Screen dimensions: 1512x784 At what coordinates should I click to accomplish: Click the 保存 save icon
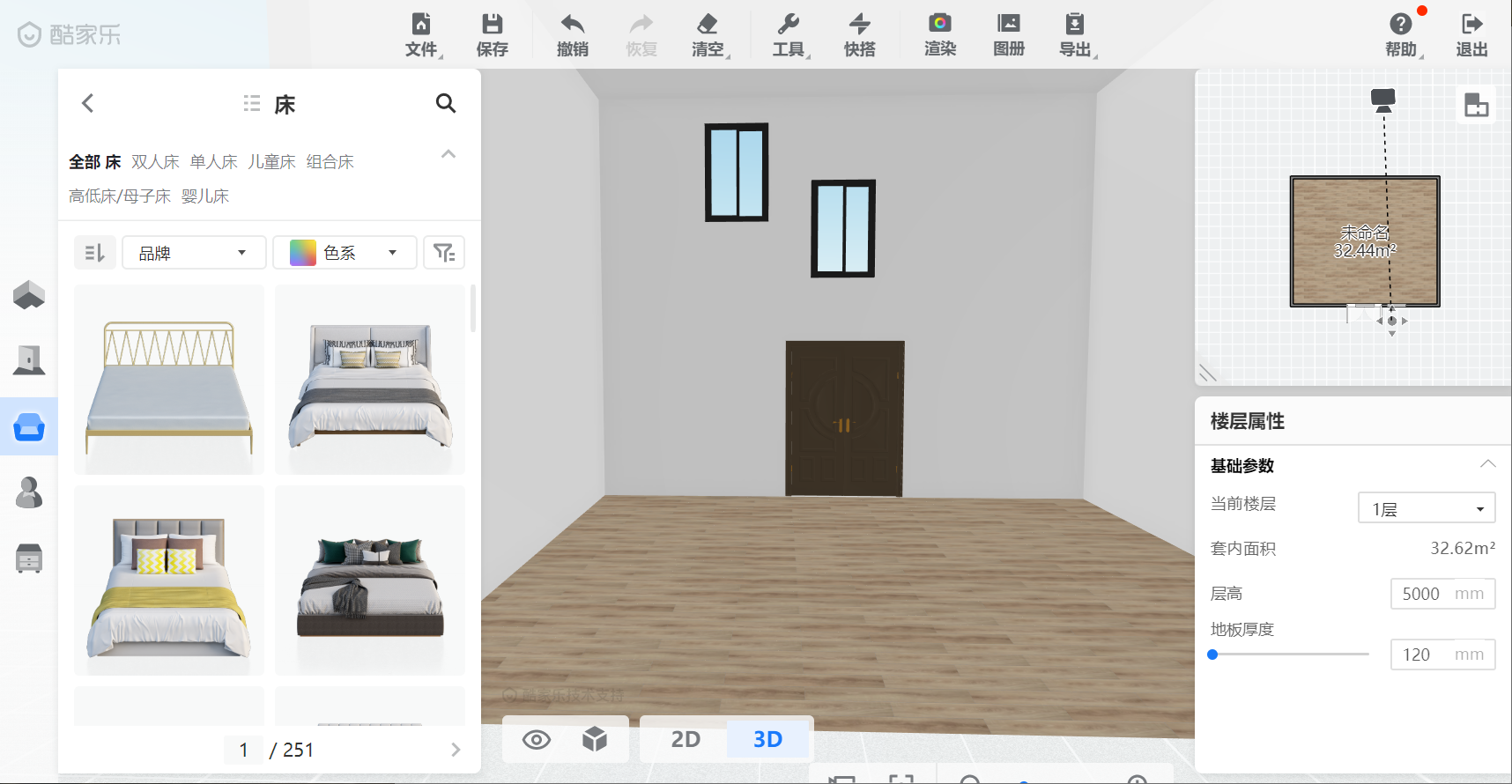(x=493, y=23)
